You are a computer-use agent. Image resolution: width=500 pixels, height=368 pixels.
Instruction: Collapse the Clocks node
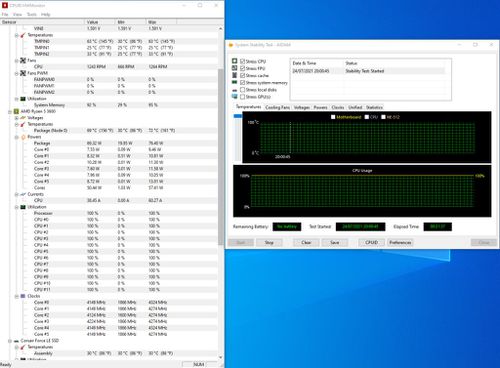pos(16,296)
